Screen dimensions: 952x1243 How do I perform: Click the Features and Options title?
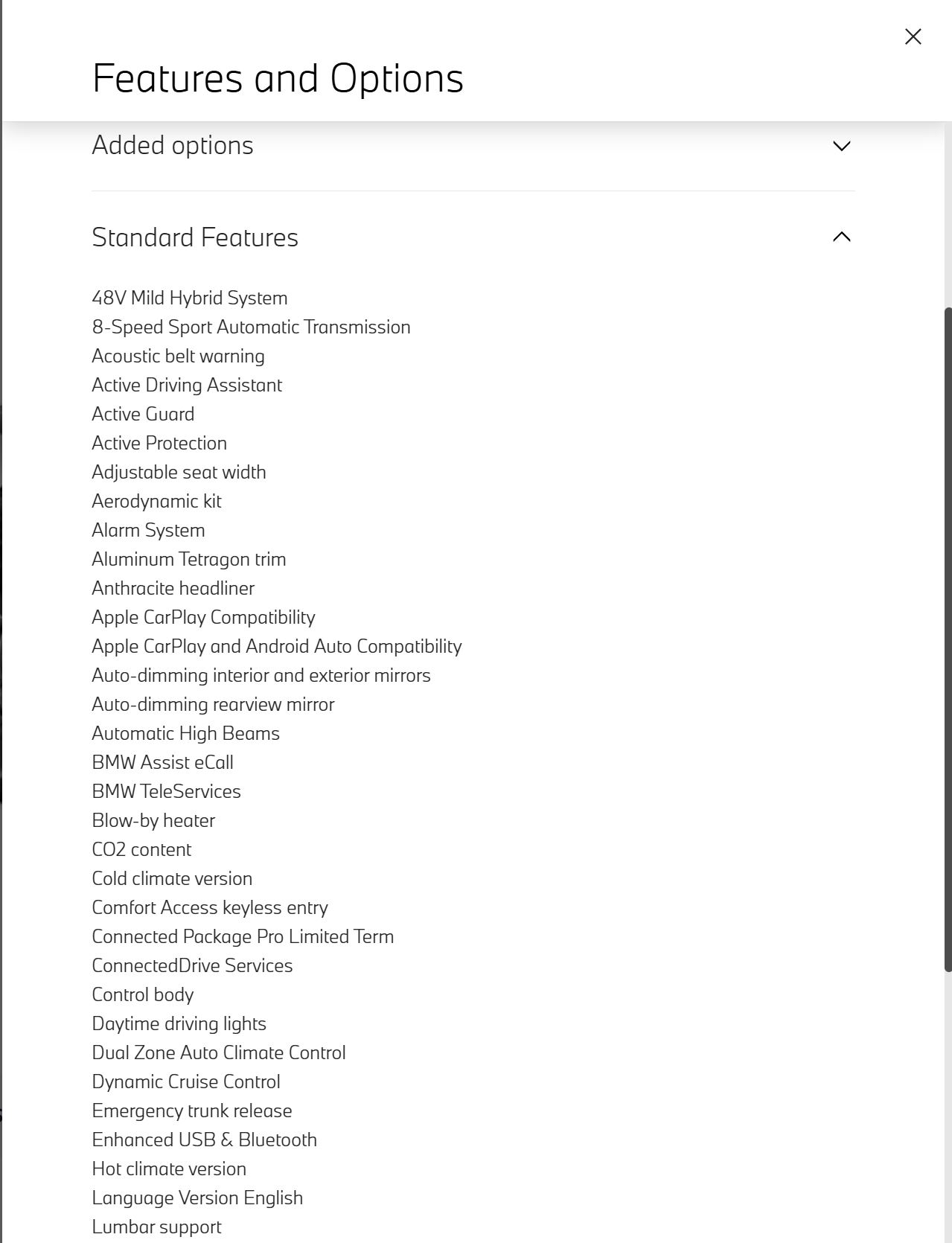[278, 78]
